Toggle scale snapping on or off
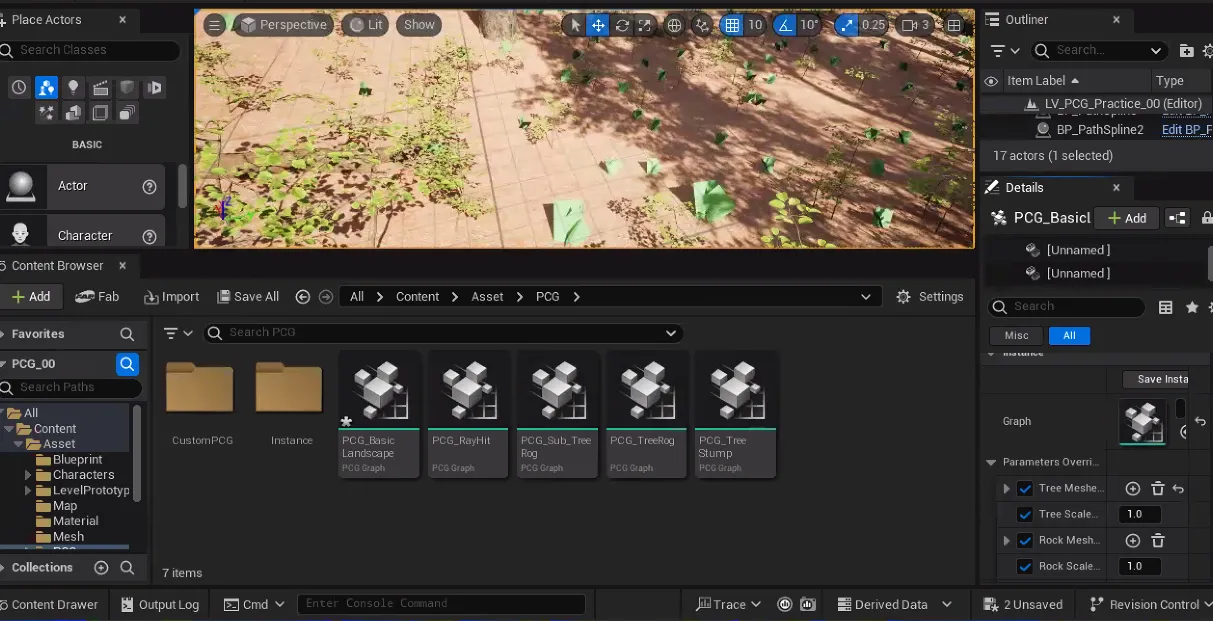 pyautogui.click(x=847, y=26)
